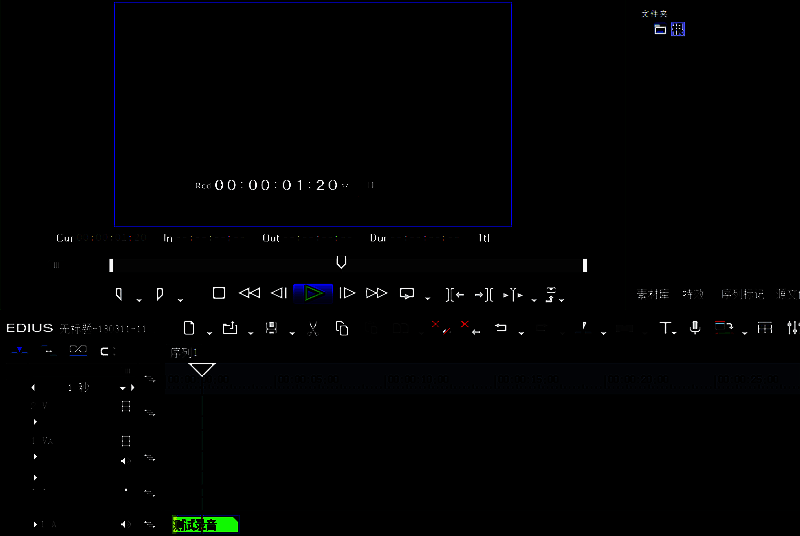Select the 序列1 sequence tab
The image size is (800, 536).
pos(184,353)
